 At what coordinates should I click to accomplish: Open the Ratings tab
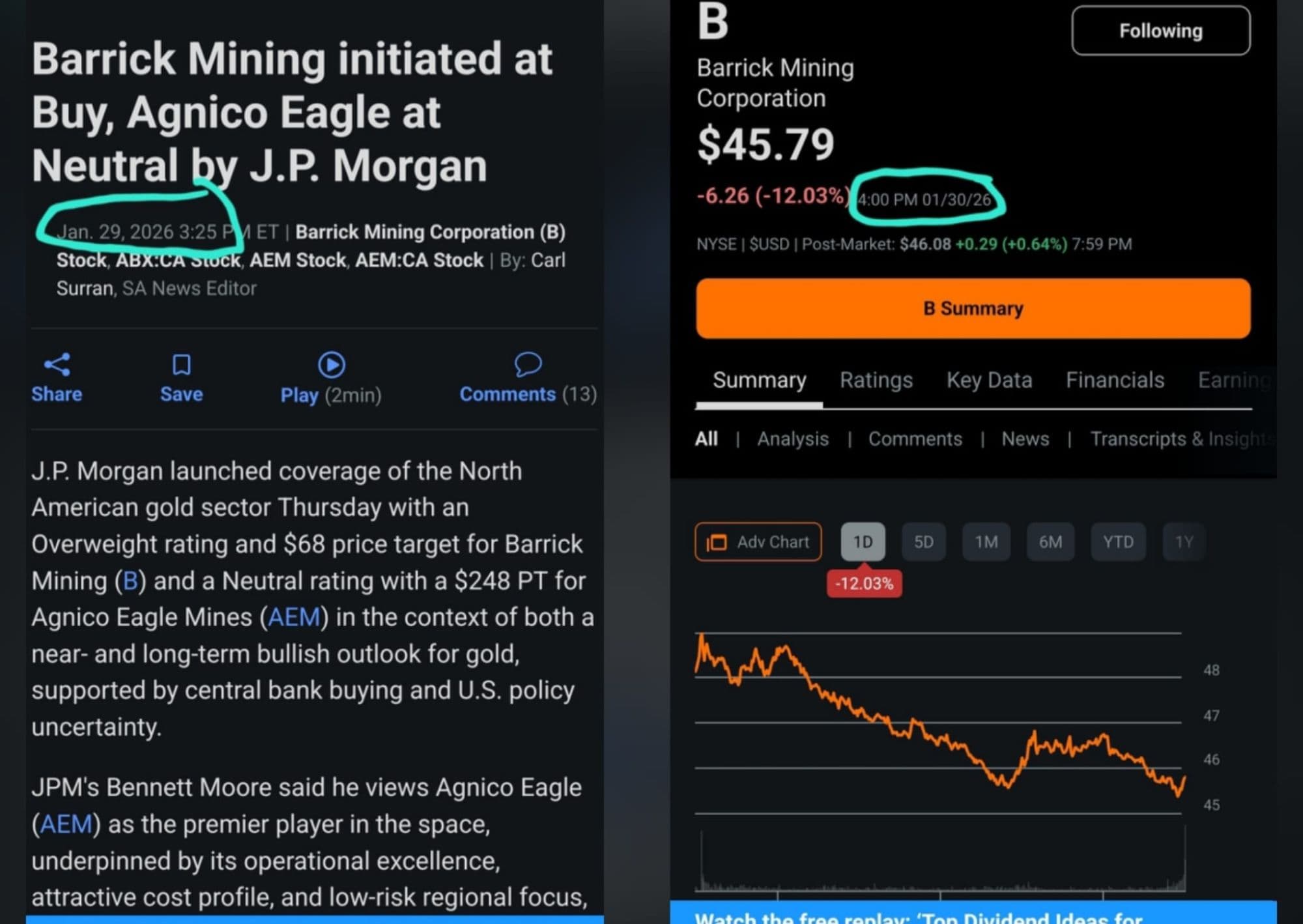tap(876, 380)
